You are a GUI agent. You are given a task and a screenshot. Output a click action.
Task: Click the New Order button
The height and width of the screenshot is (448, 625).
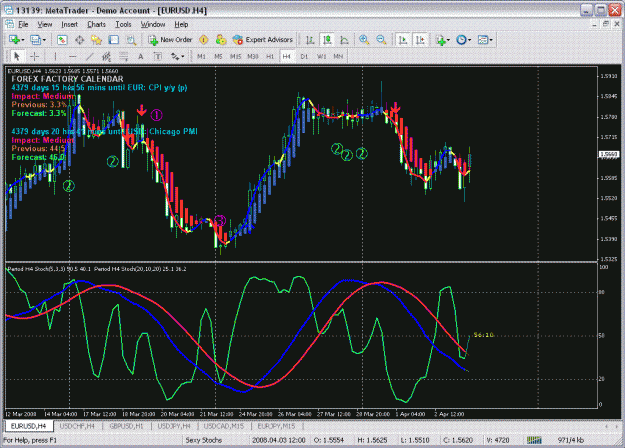tap(170, 40)
